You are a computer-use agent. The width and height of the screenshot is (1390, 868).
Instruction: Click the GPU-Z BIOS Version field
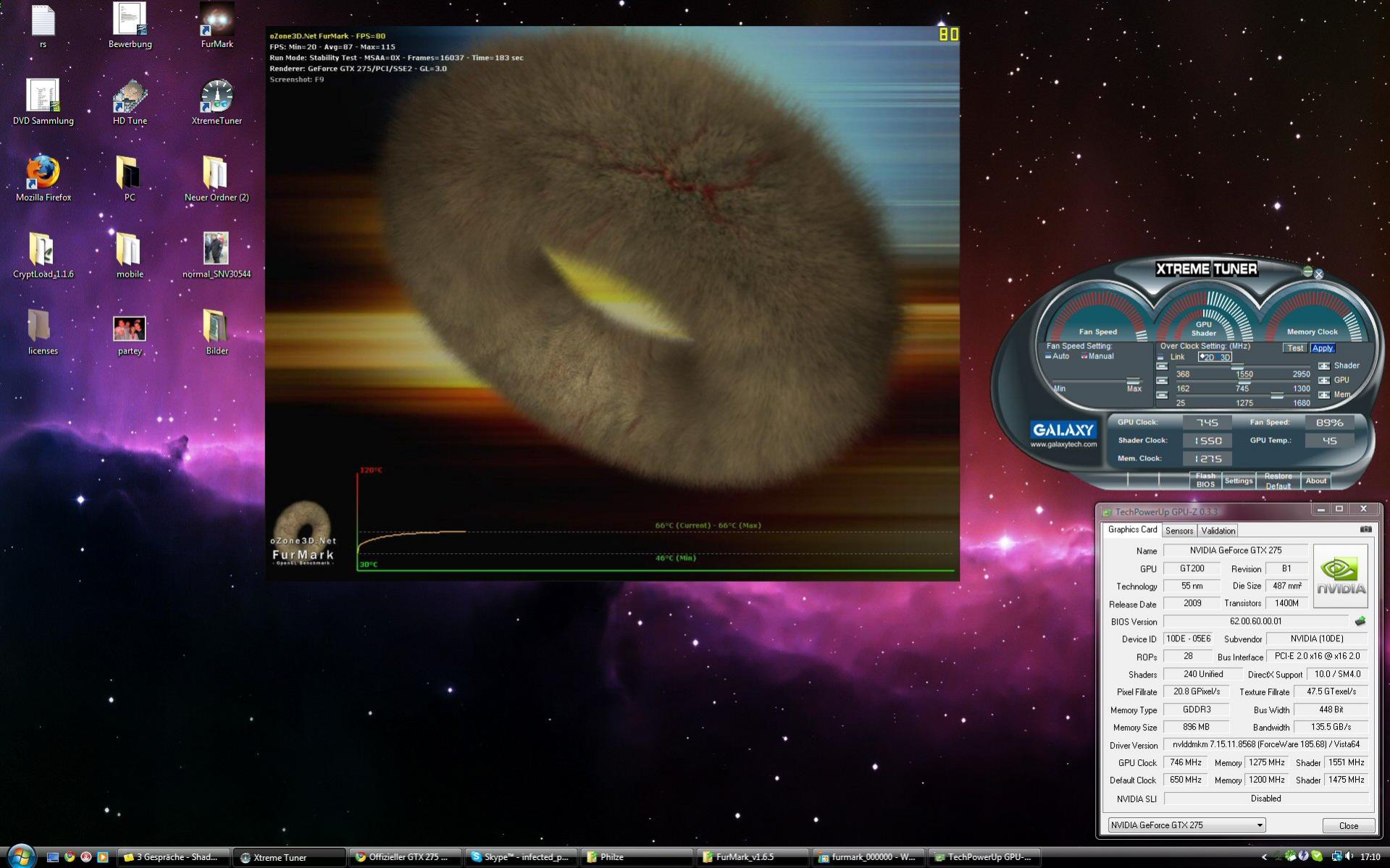1255,621
